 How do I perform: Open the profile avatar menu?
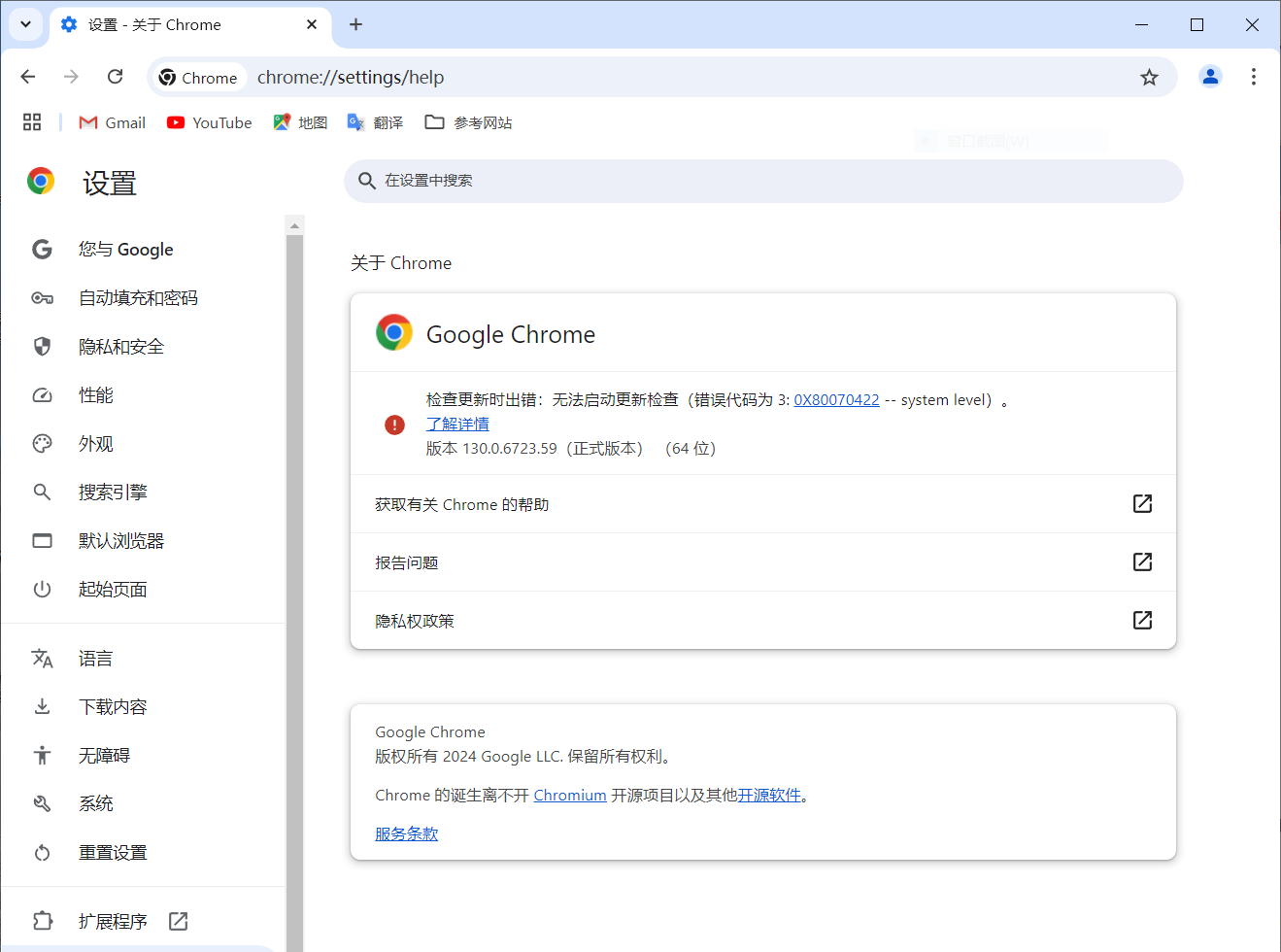(1210, 77)
